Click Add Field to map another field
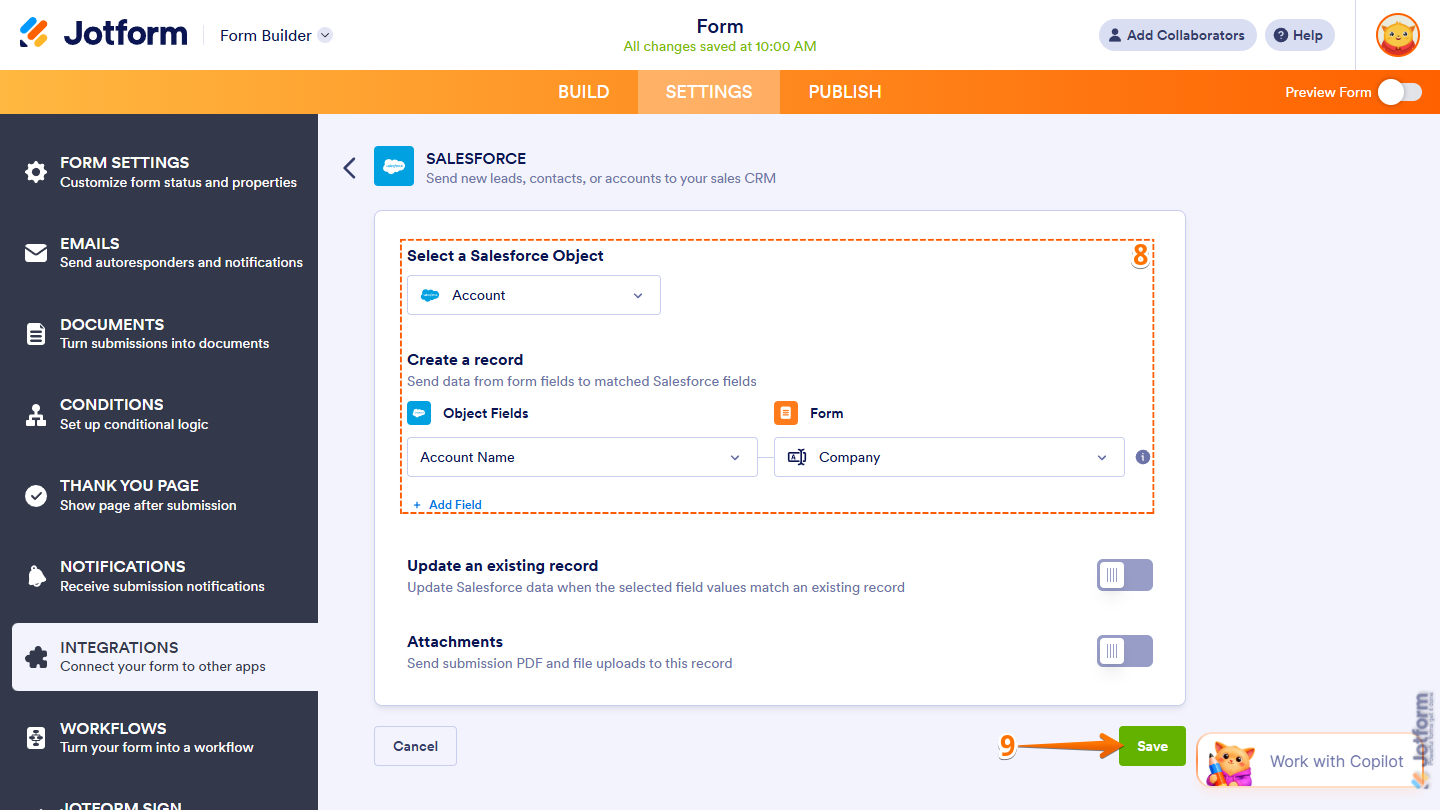The image size is (1440, 810). pyautogui.click(x=446, y=504)
